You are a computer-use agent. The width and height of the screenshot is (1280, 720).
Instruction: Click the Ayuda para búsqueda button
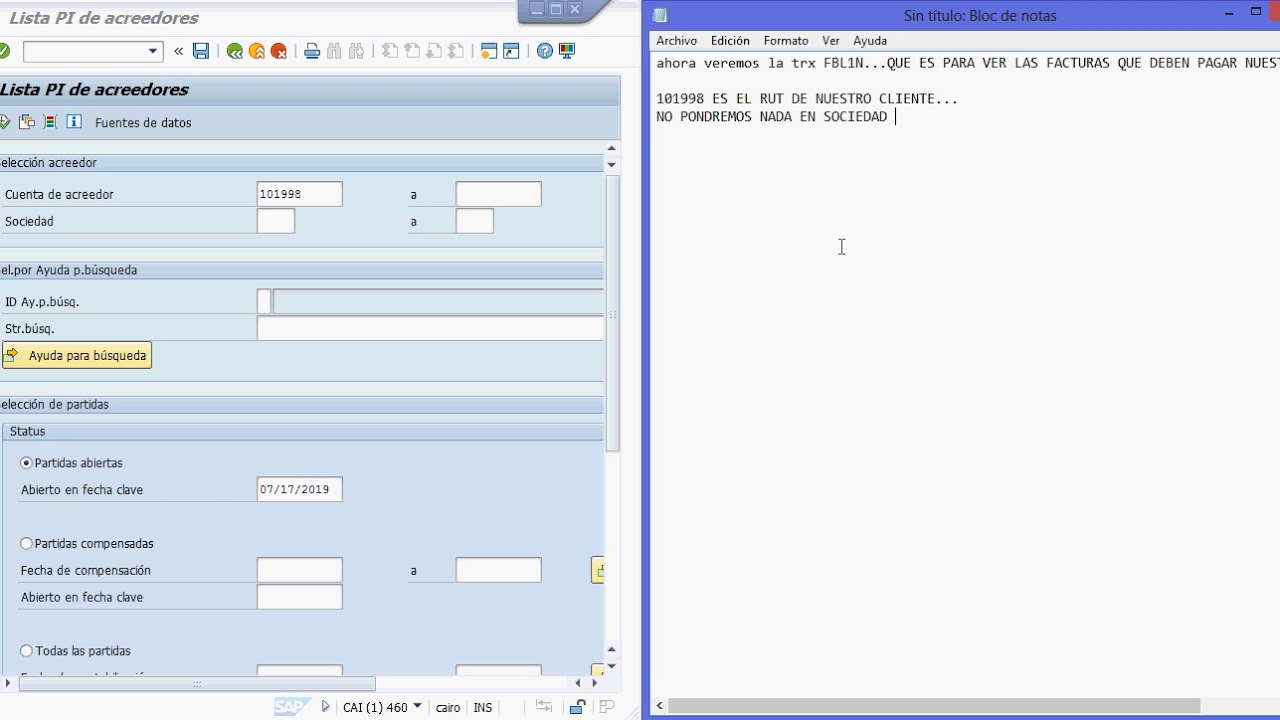pyautogui.click(x=77, y=355)
